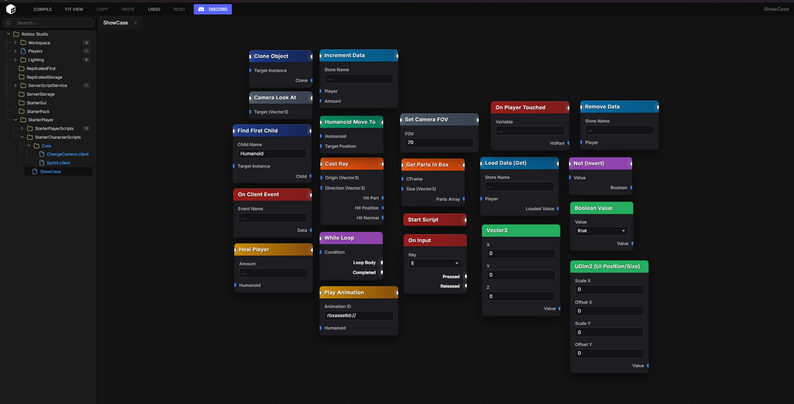Viewport: 794px width, 404px height.
Task: Expand the Workspace folder
Action: tap(15, 43)
